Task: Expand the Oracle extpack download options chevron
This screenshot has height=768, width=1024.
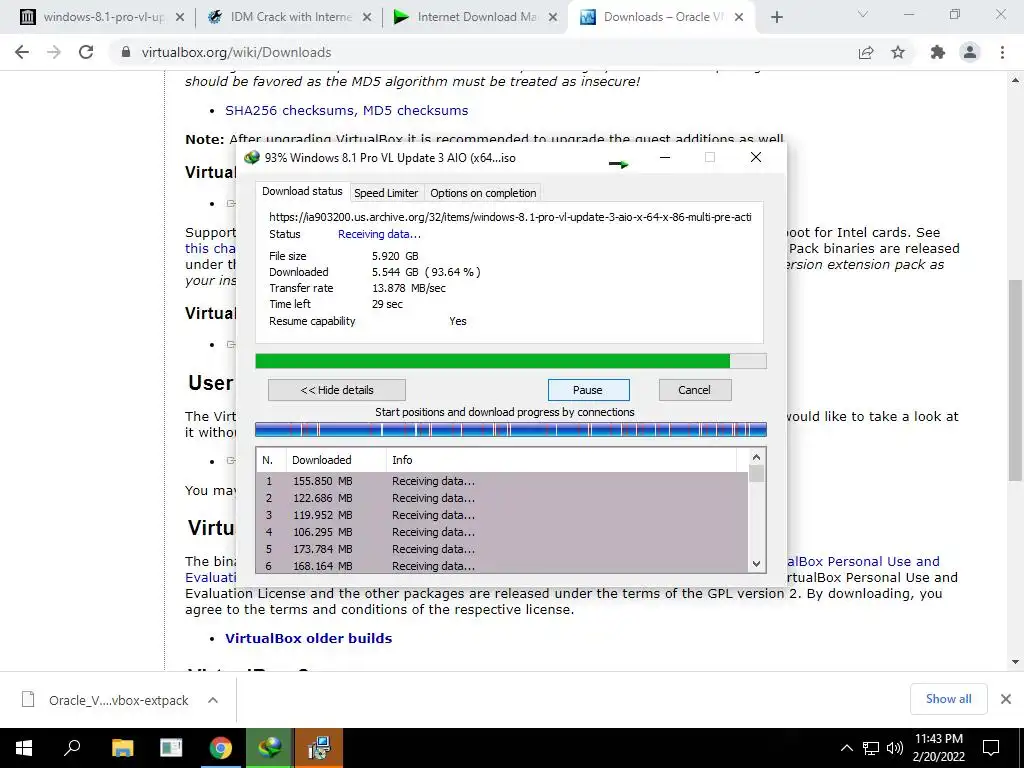Action: coord(213,700)
